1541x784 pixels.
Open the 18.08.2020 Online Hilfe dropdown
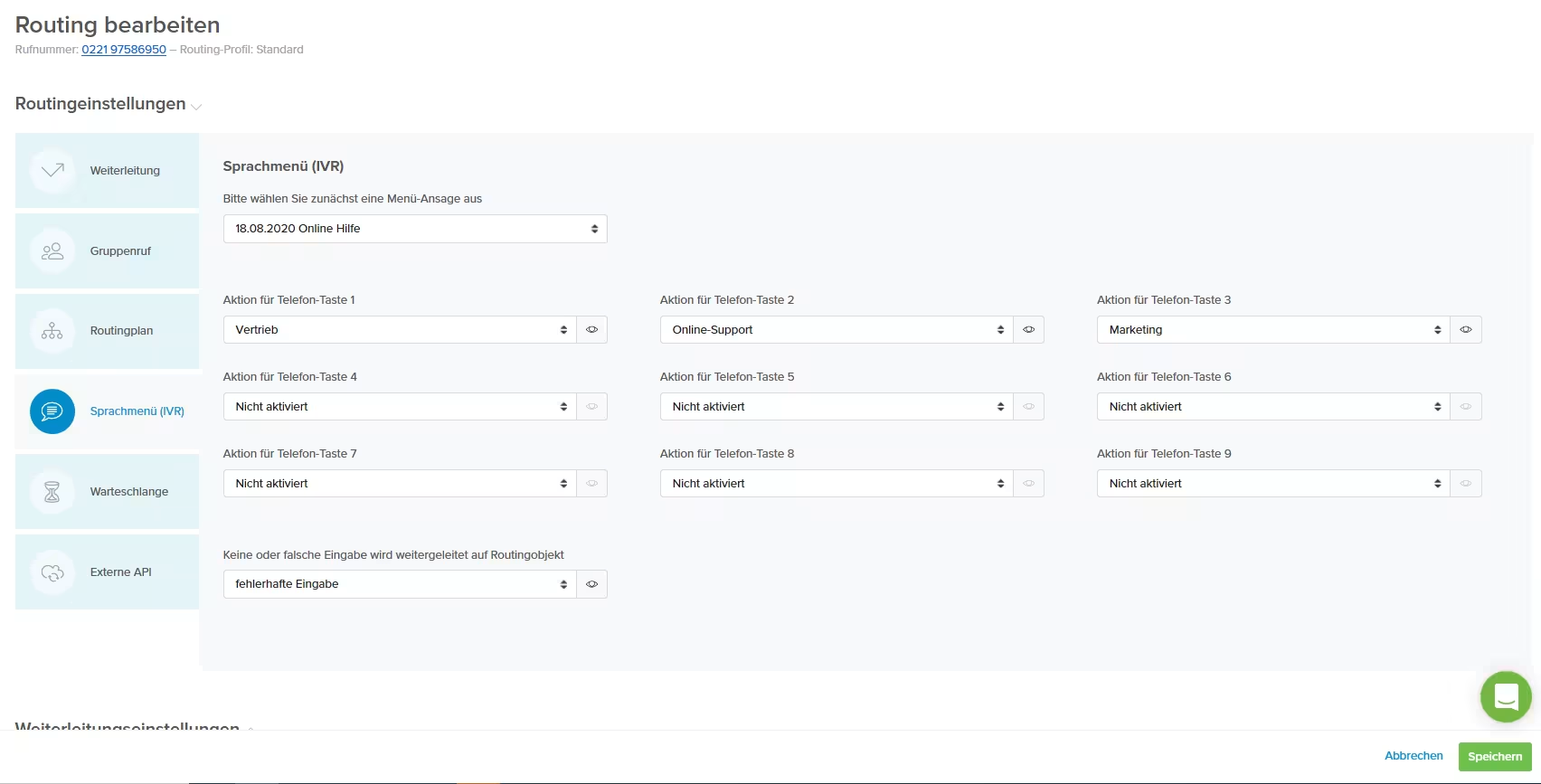point(415,229)
